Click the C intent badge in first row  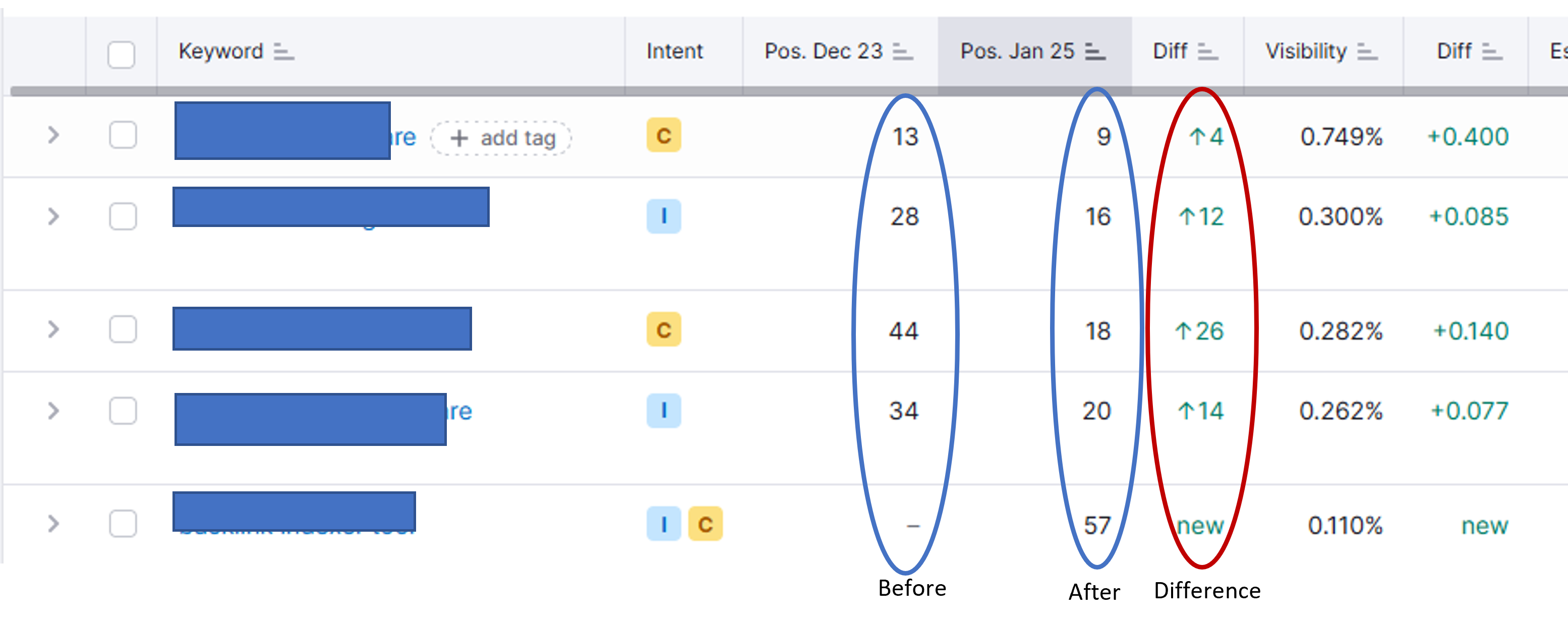point(664,135)
